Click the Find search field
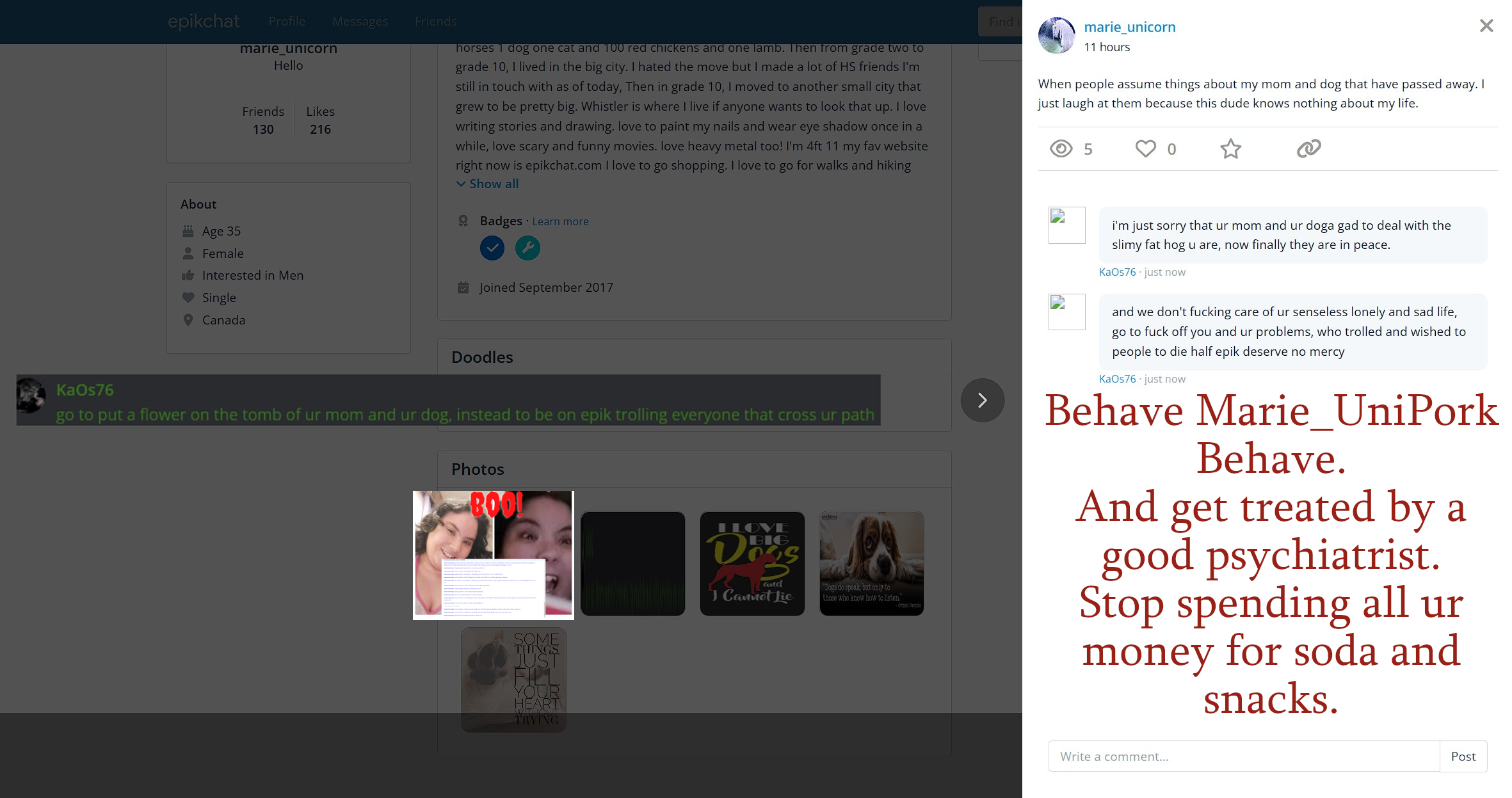The height and width of the screenshot is (798, 1512). (x=1000, y=22)
